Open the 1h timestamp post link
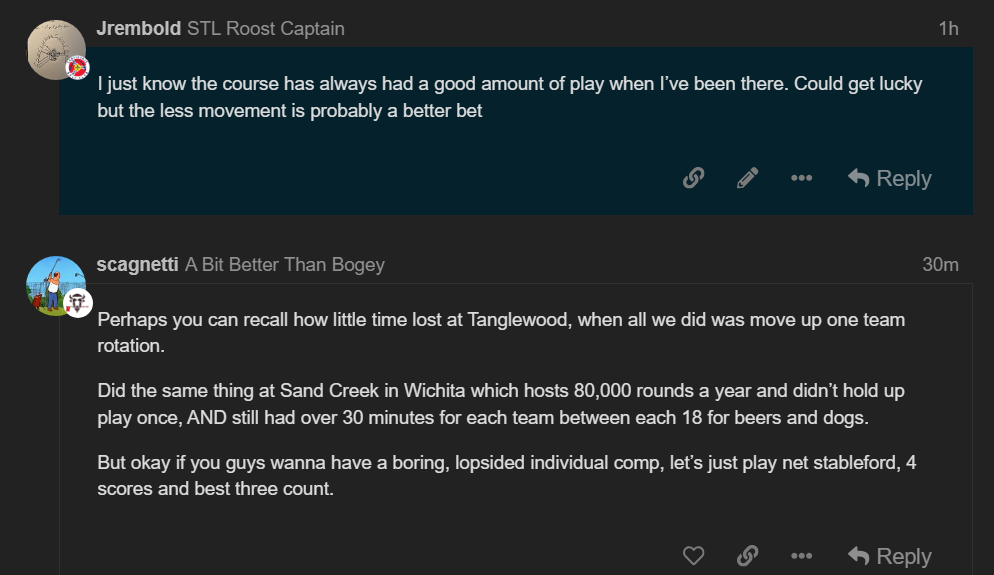This screenshot has height=575, width=994. [x=948, y=29]
